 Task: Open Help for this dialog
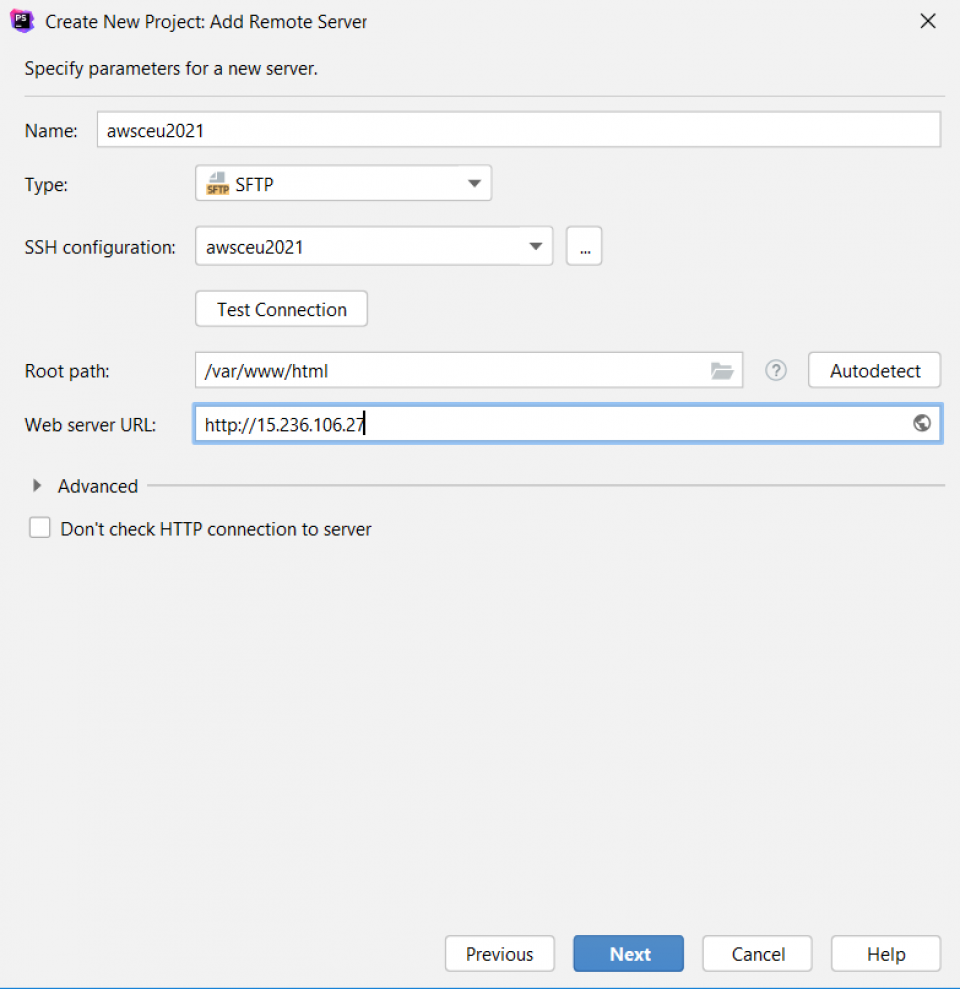pyautogui.click(x=885, y=953)
